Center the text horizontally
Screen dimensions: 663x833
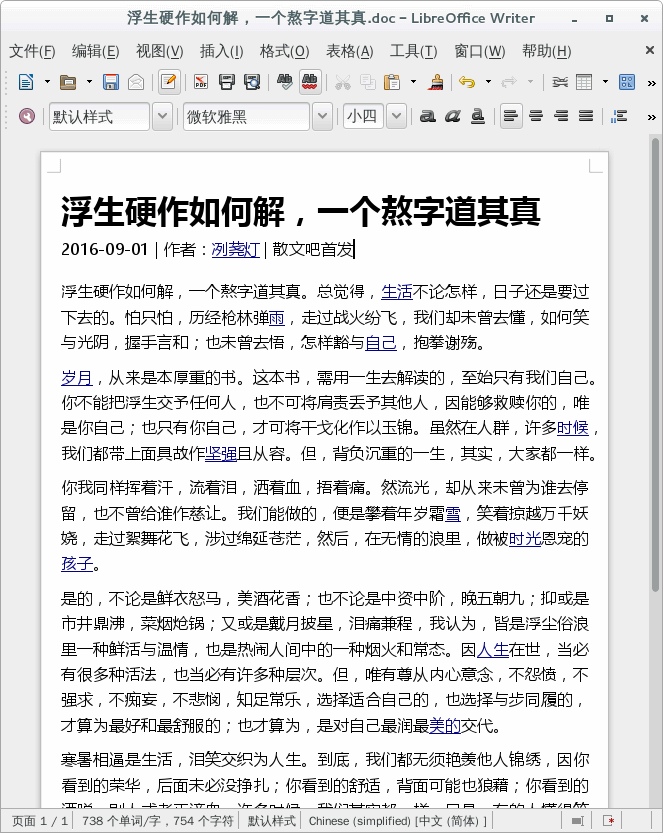[536, 116]
